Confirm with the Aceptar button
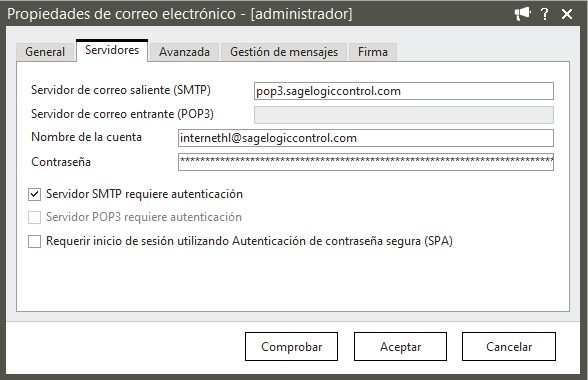Image resolution: width=588 pixels, height=380 pixels. (400, 347)
